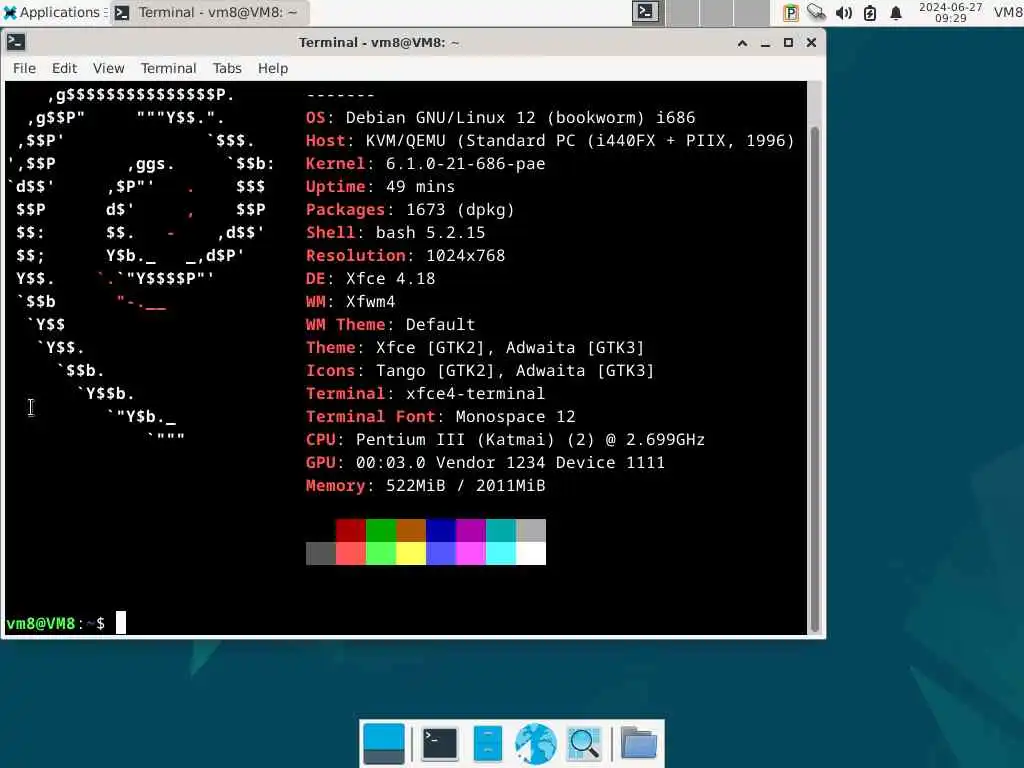Click the "Xfce 4.18" DE value

pos(391,279)
